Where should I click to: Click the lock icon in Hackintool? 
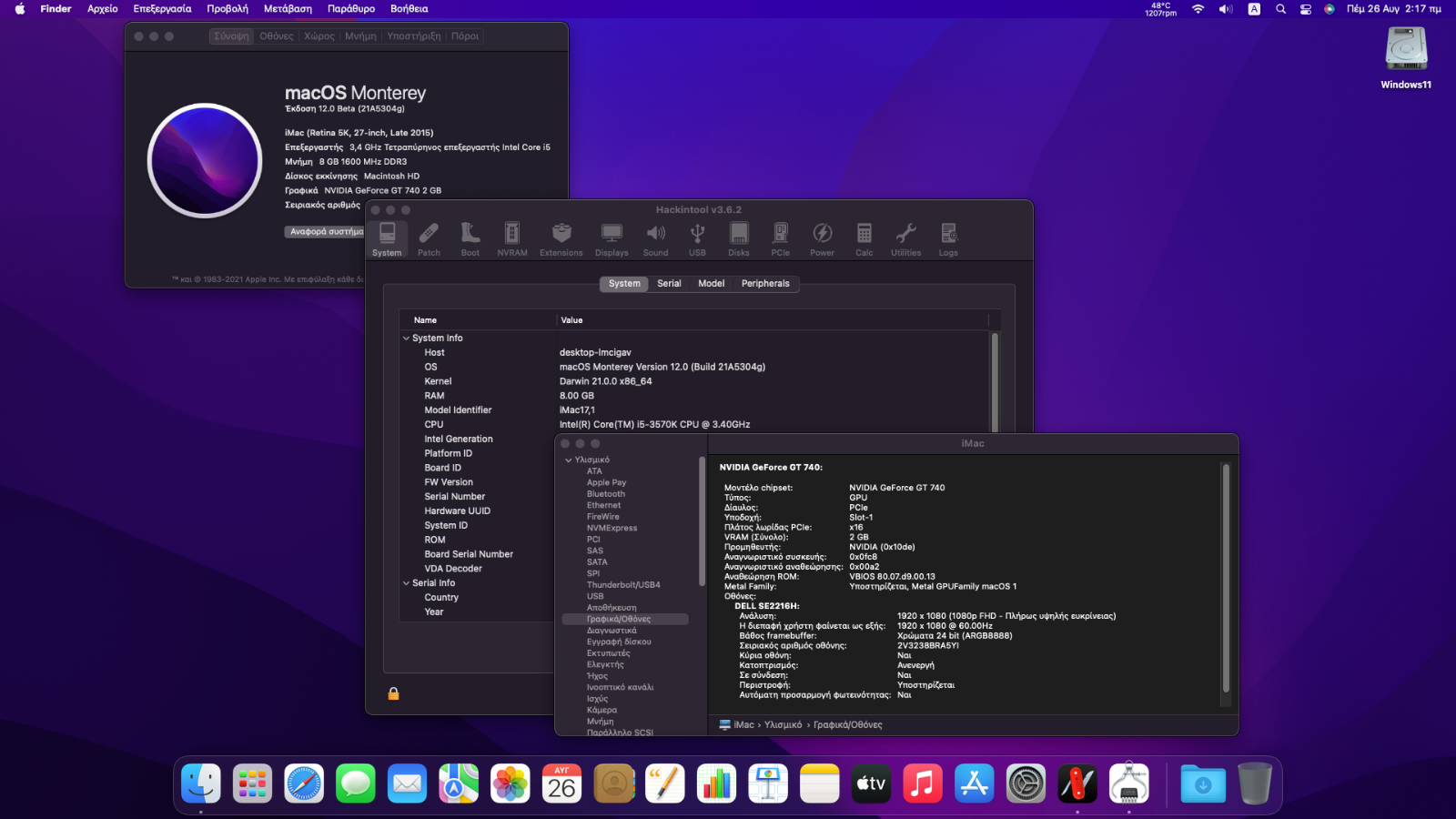click(x=393, y=693)
